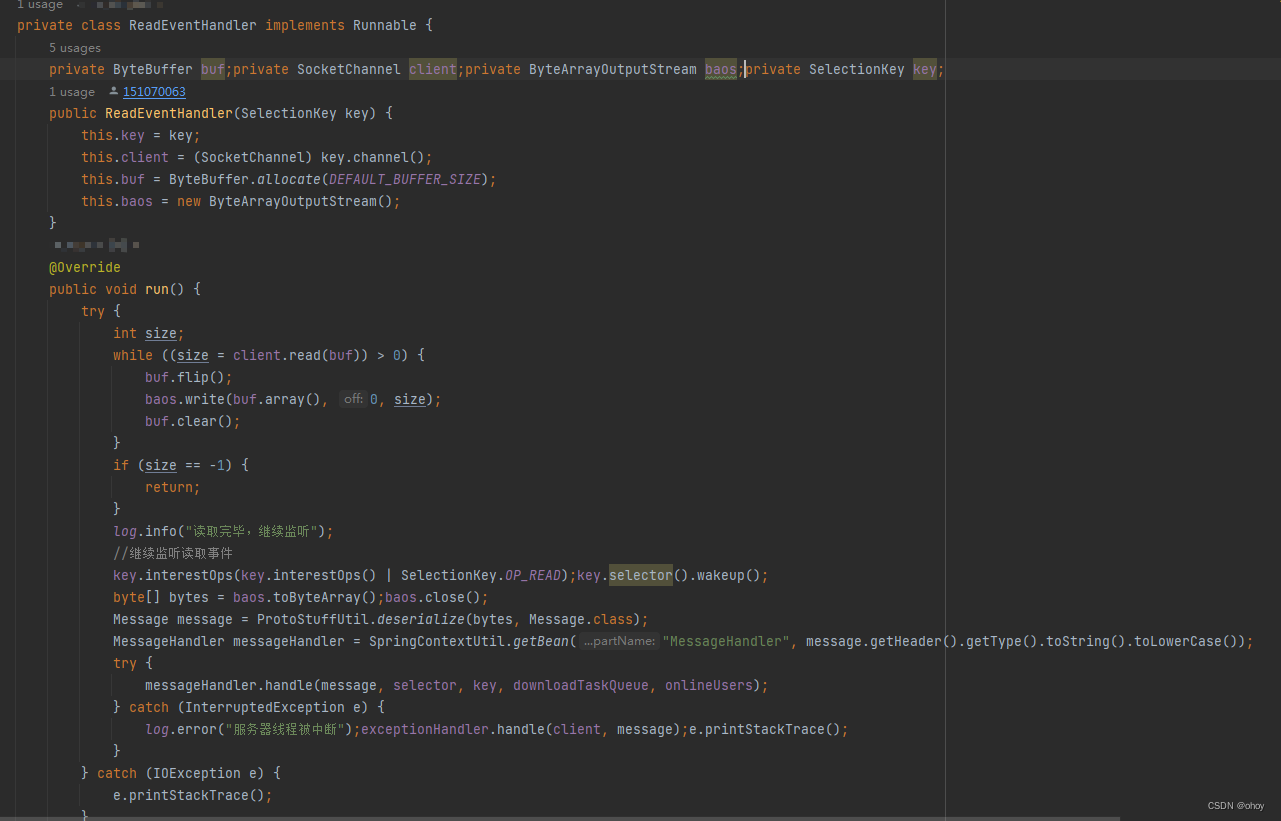
Task: Click "toByteArray" method call
Action: 317,597
